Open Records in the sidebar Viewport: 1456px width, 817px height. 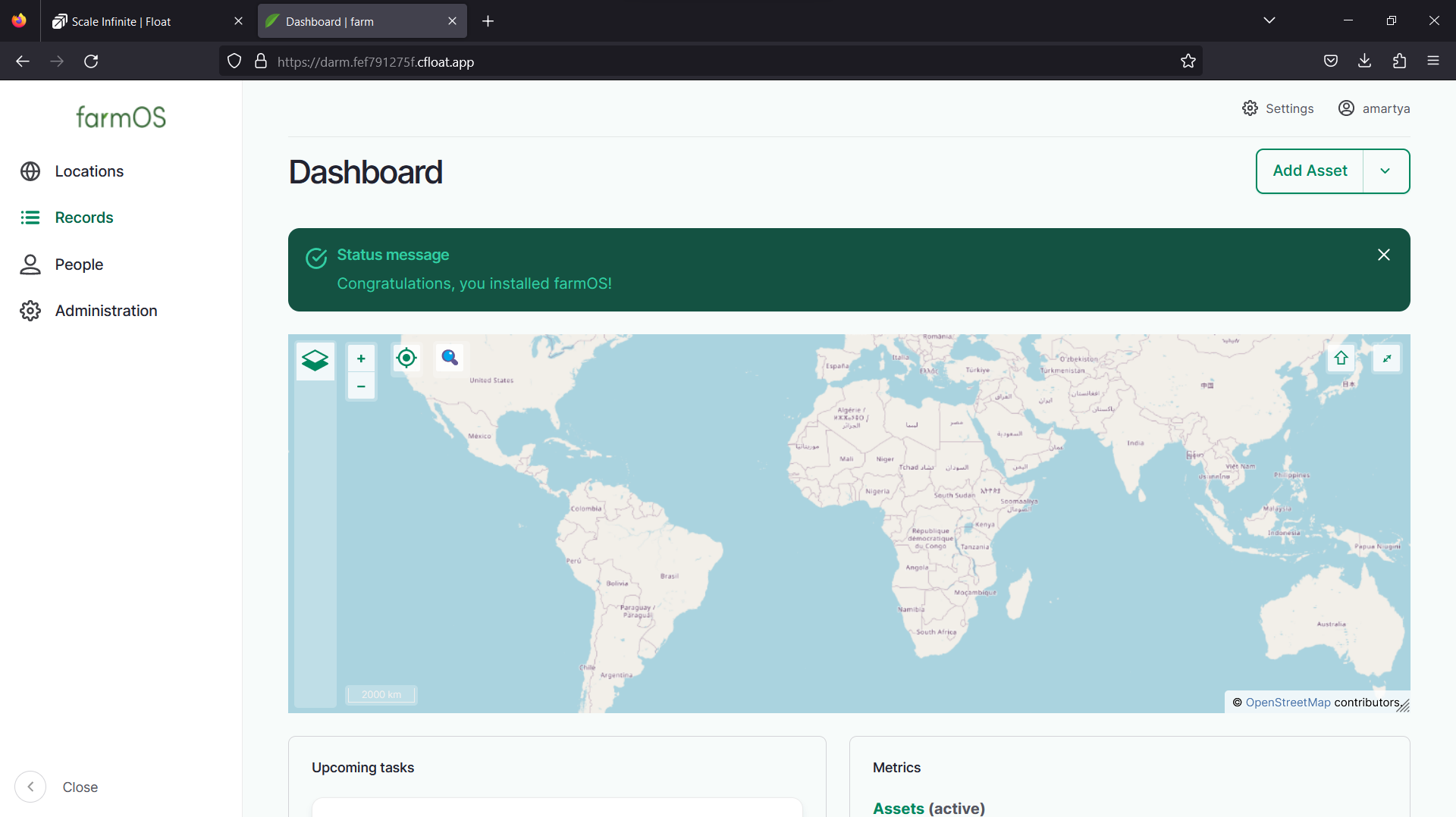pos(84,218)
